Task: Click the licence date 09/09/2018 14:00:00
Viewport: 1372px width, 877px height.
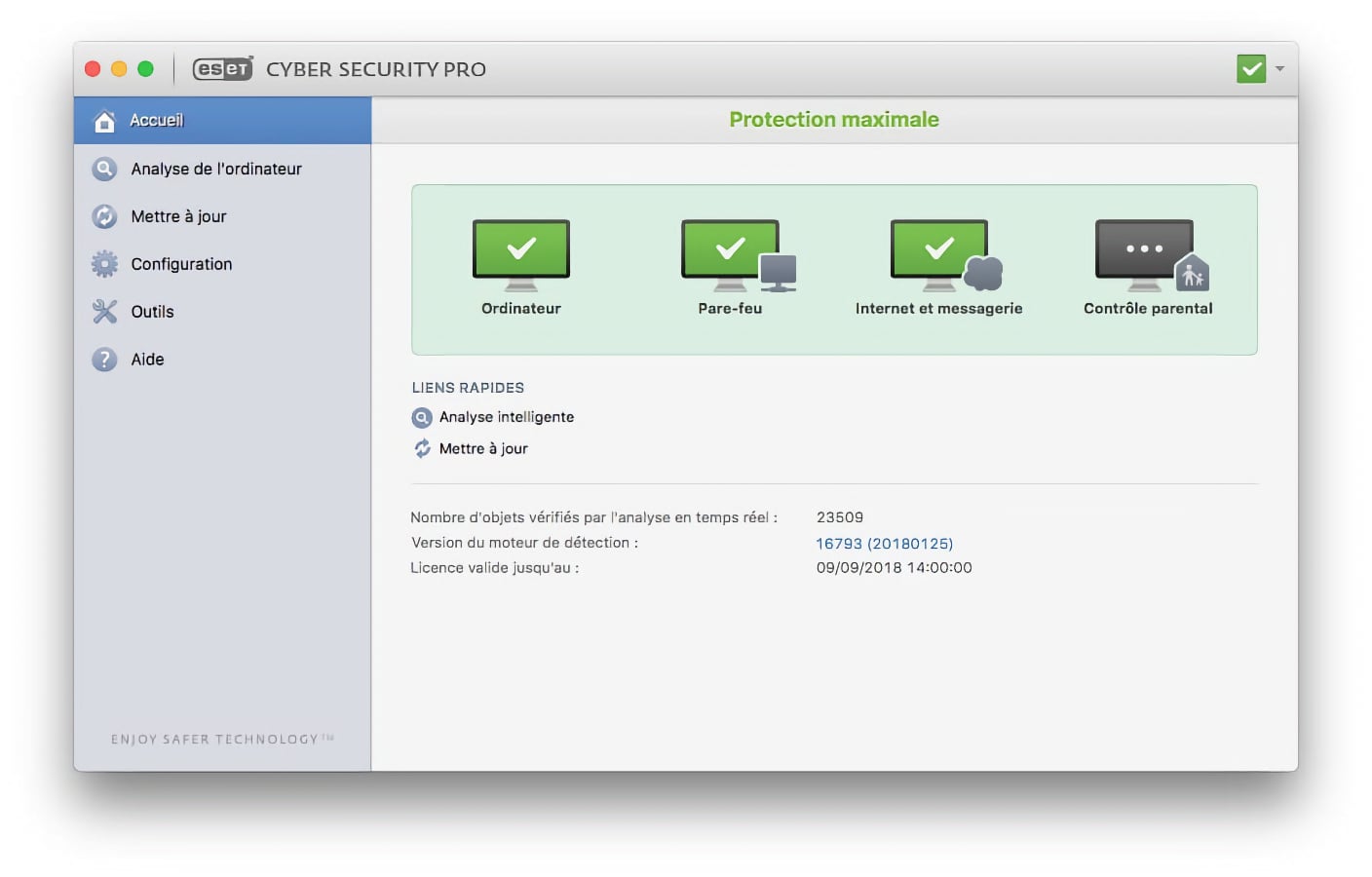Action: pyautogui.click(x=895, y=568)
